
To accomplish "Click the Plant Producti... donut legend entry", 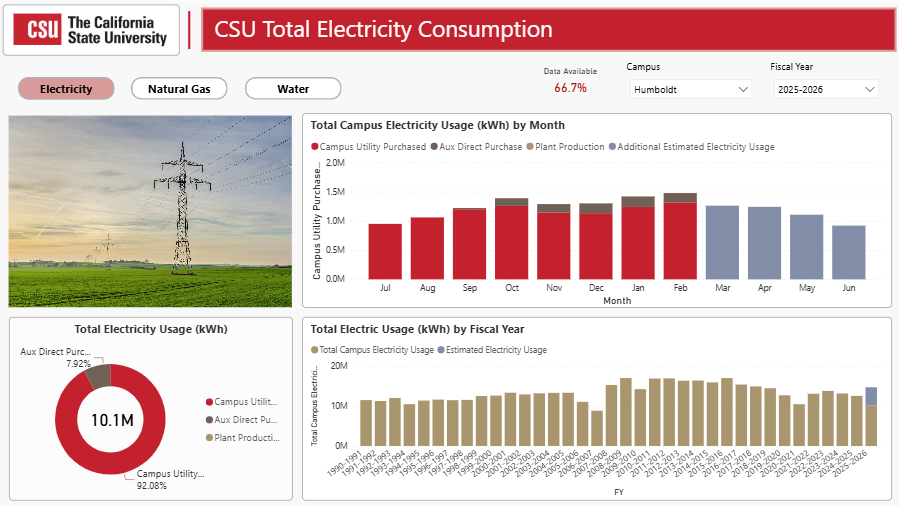I will point(243,437).
